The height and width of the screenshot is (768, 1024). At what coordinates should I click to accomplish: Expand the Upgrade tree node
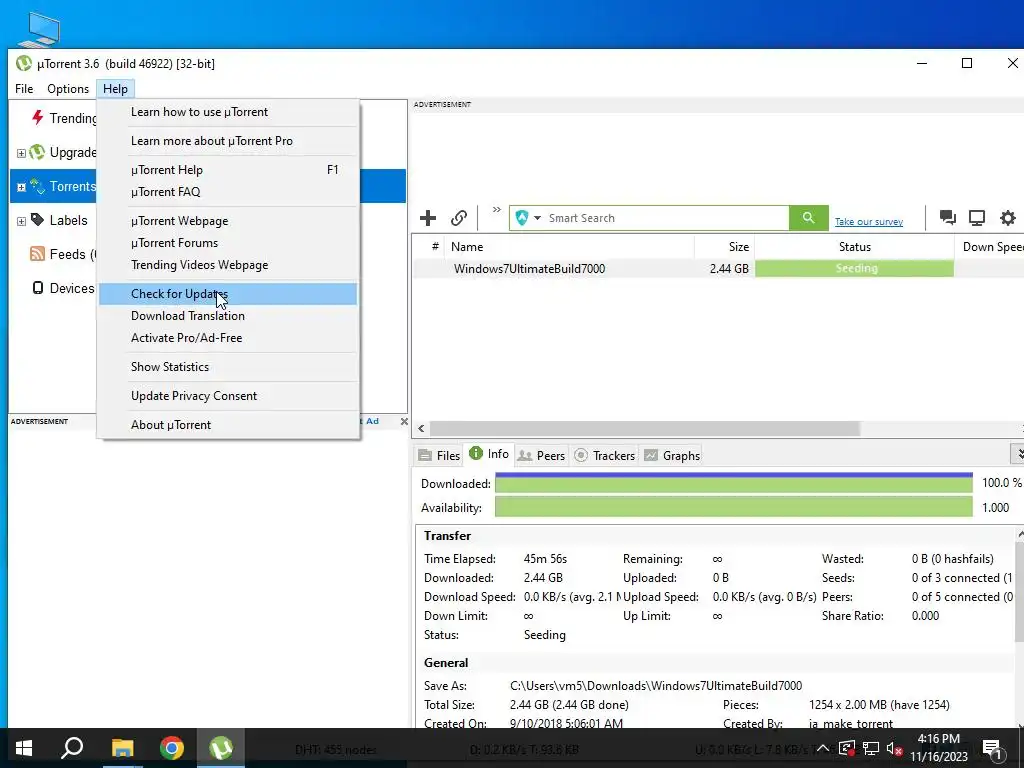pos(21,153)
